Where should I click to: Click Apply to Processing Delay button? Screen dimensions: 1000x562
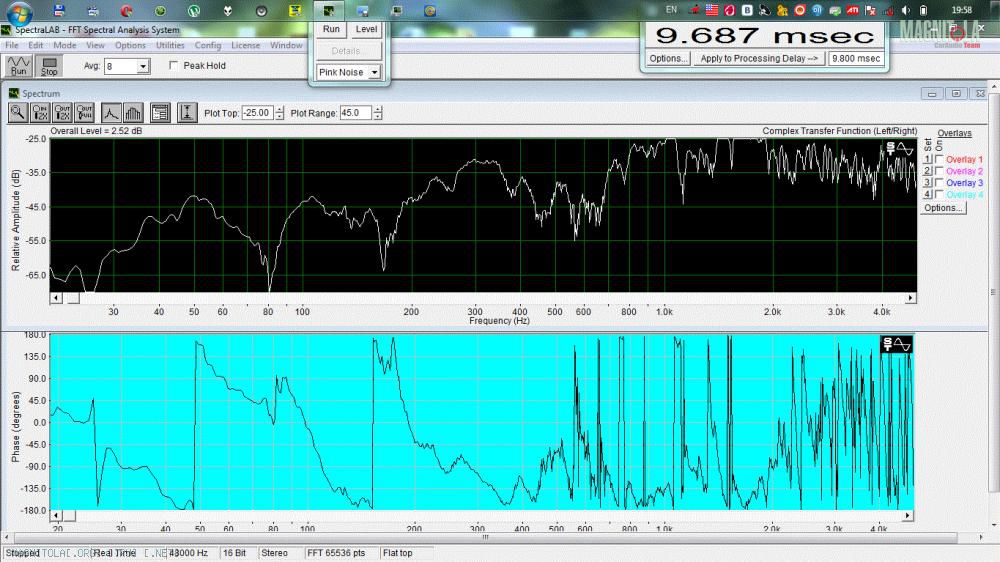click(759, 58)
